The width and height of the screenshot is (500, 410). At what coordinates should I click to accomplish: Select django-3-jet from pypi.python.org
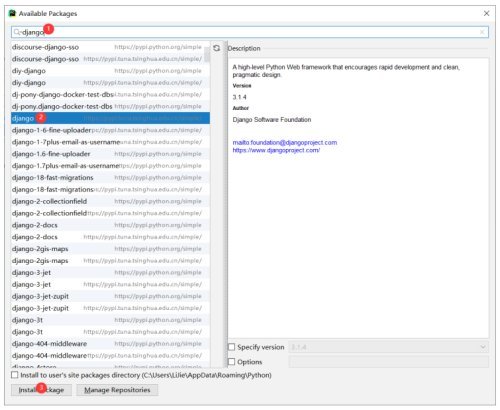(x=110, y=273)
